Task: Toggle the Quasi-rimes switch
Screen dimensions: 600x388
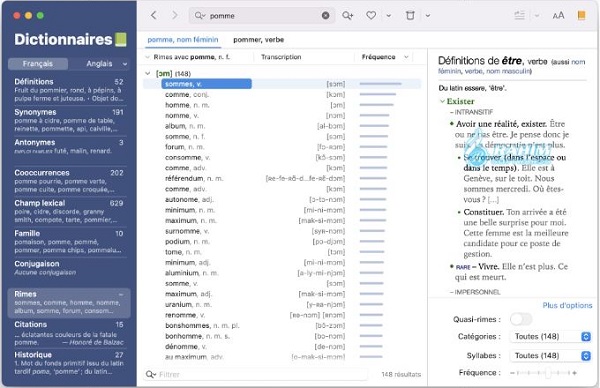Action: [521, 319]
